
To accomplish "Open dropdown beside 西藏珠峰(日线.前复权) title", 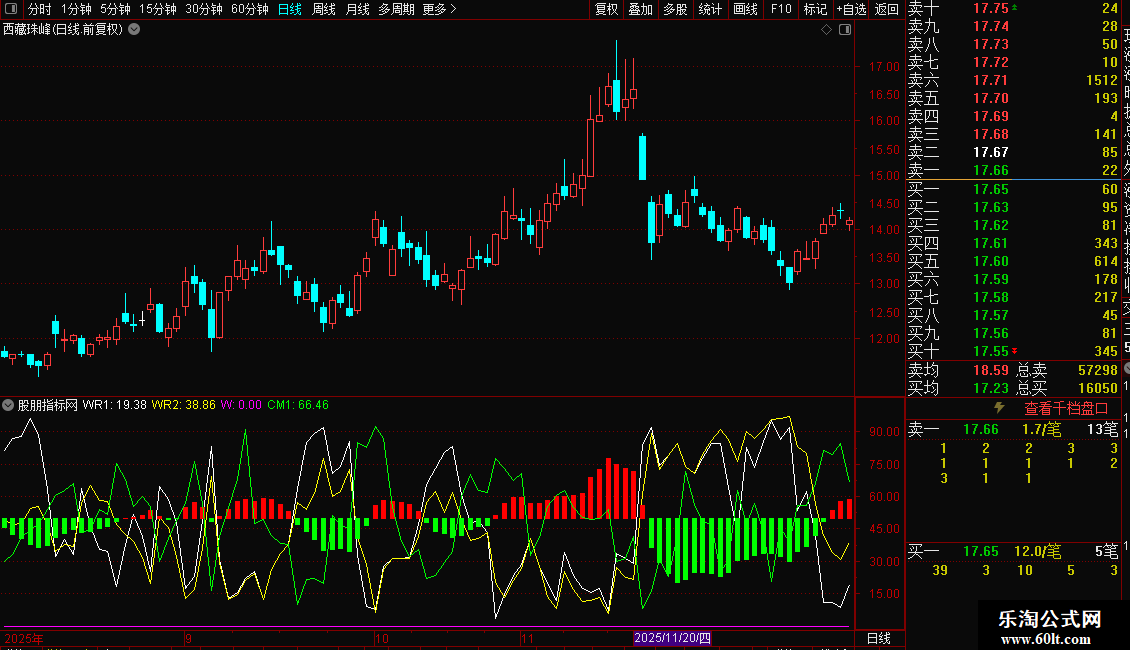I will point(134,30).
